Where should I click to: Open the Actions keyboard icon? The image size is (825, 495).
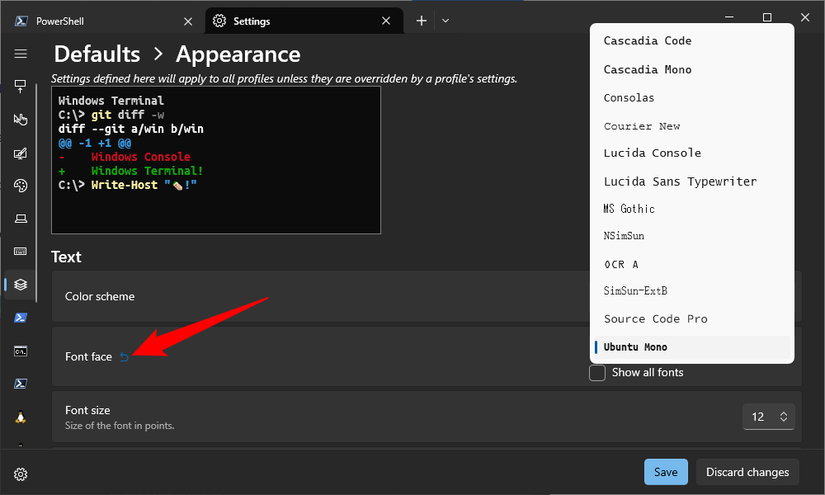[x=21, y=251]
